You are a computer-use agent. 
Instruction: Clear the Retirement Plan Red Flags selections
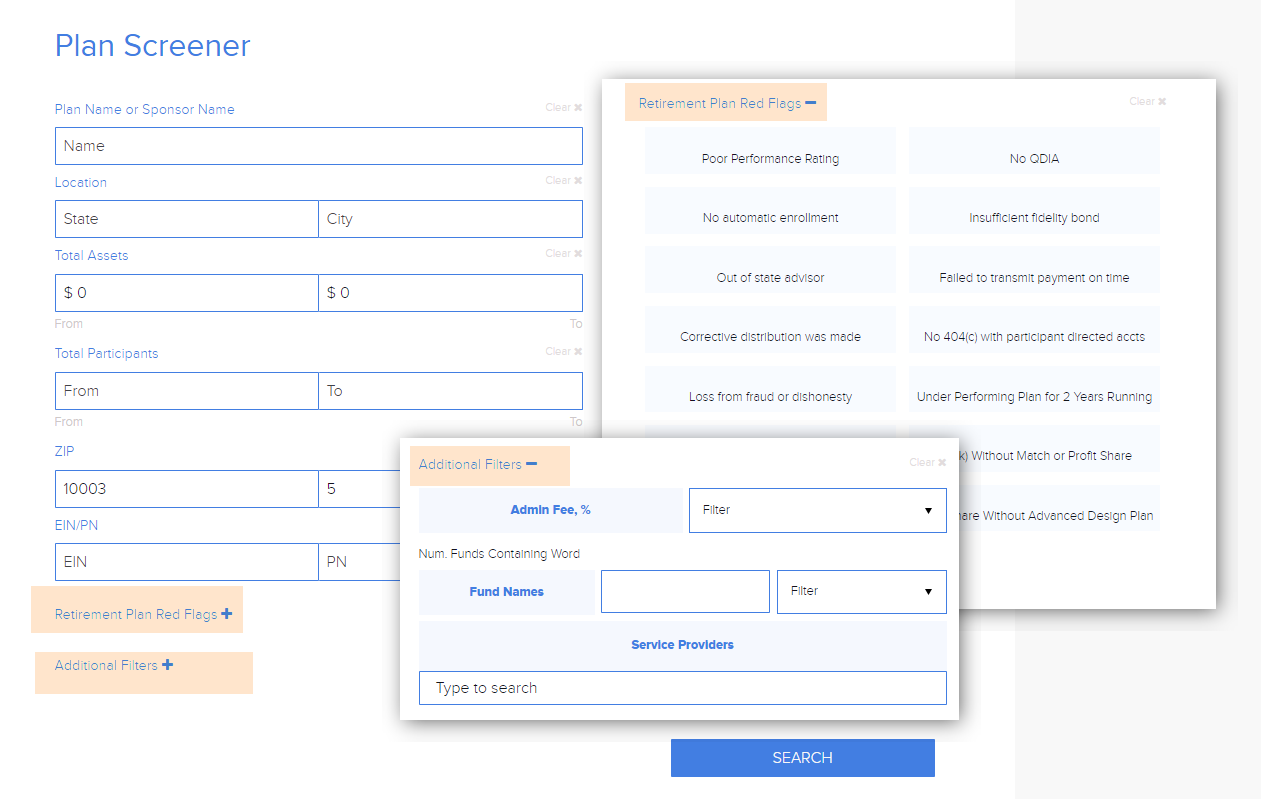tap(1147, 102)
